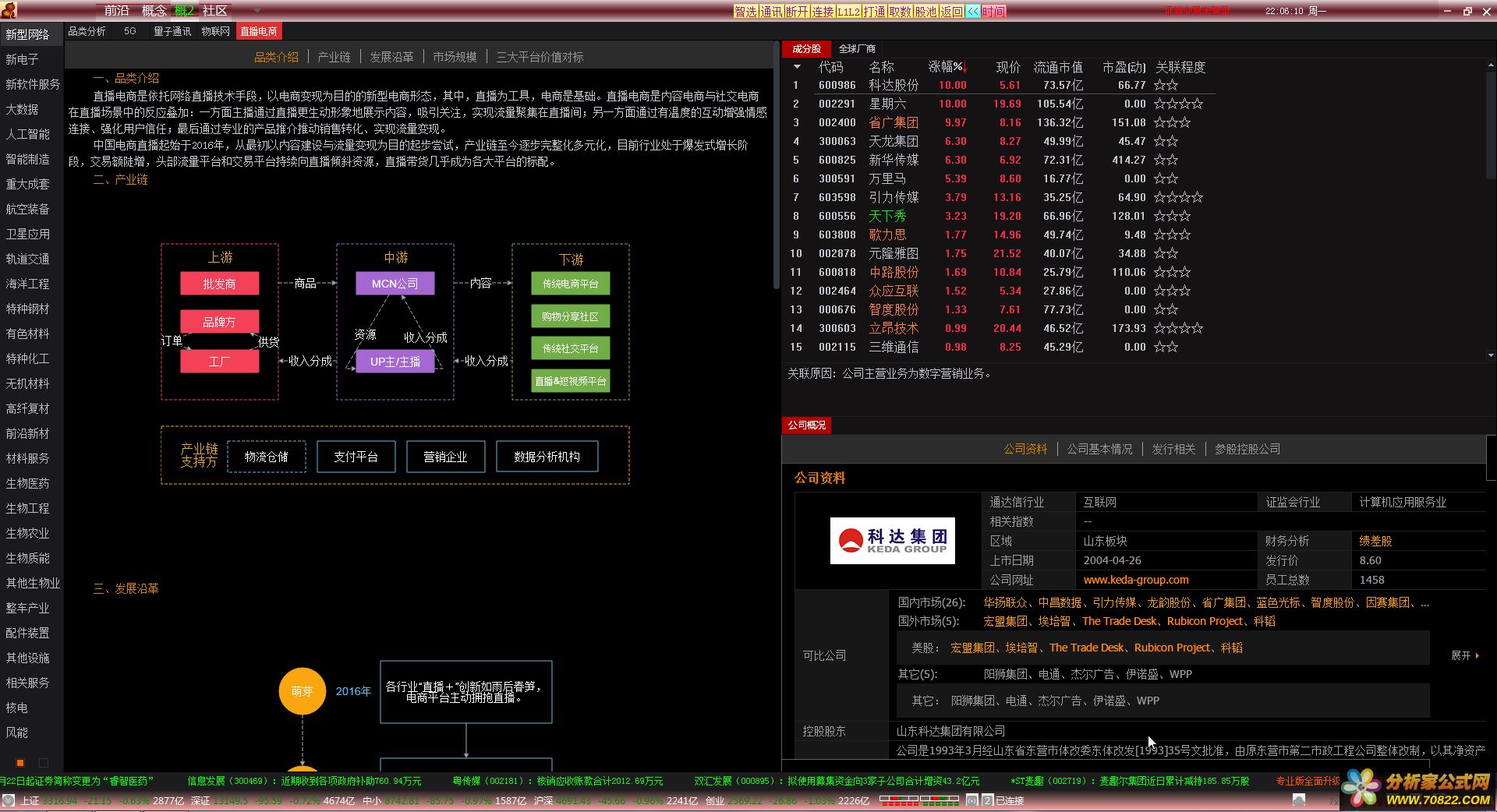The image size is (1497, 812).
Task: Open the 量子通讯 category tab
Action: click(172, 31)
